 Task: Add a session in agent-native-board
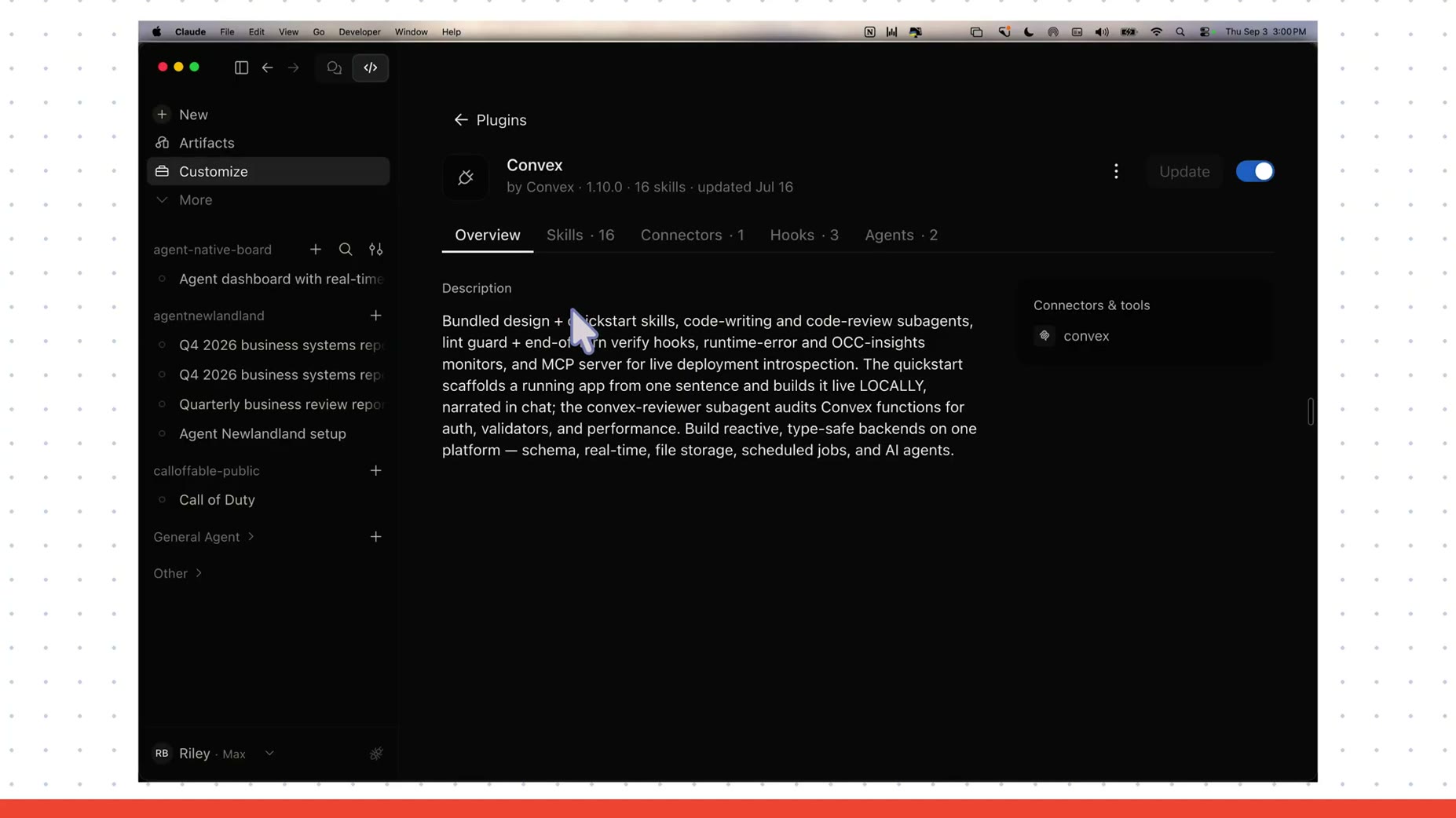pos(316,250)
